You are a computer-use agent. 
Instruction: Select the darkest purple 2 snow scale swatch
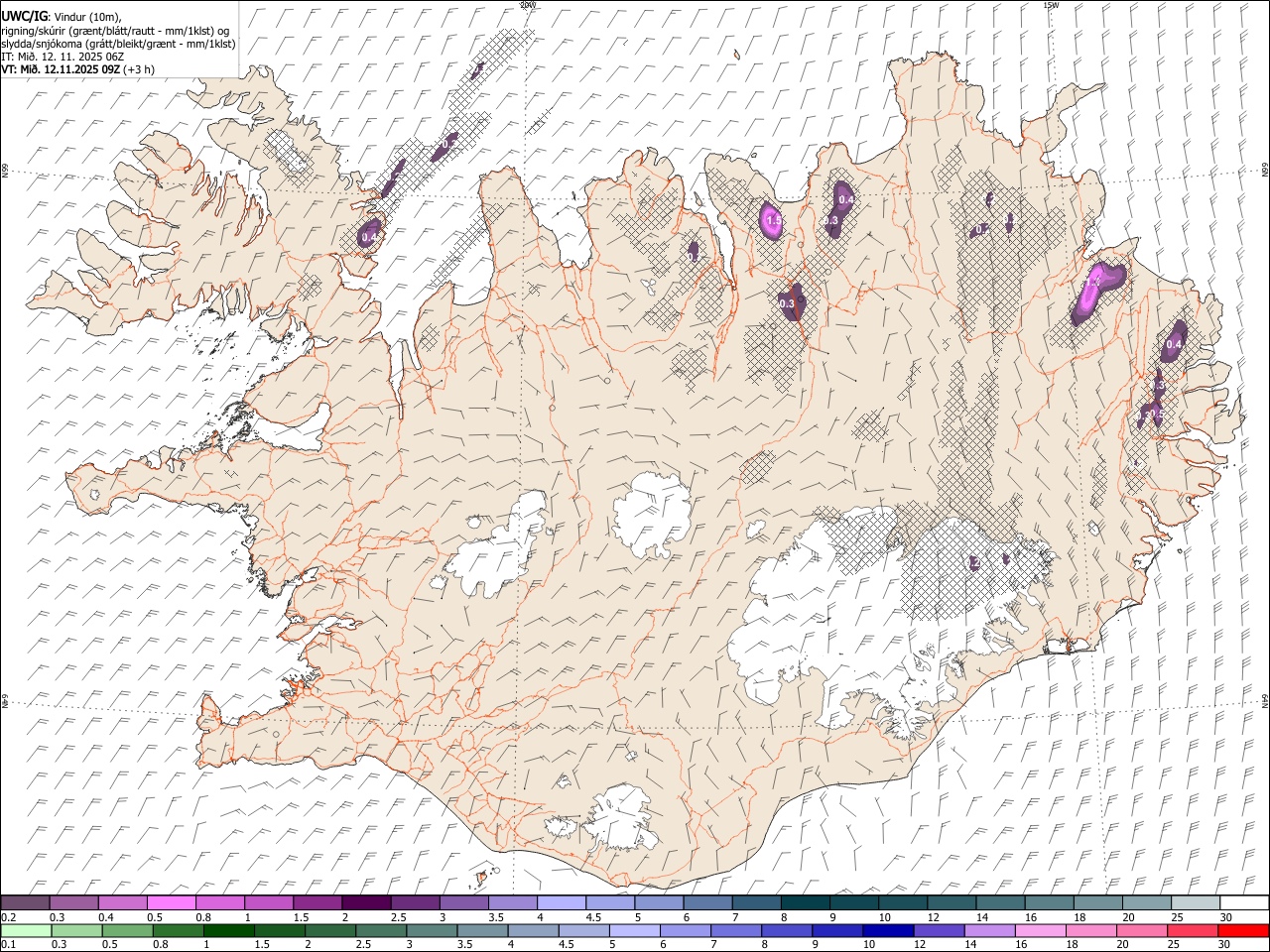pos(366,902)
